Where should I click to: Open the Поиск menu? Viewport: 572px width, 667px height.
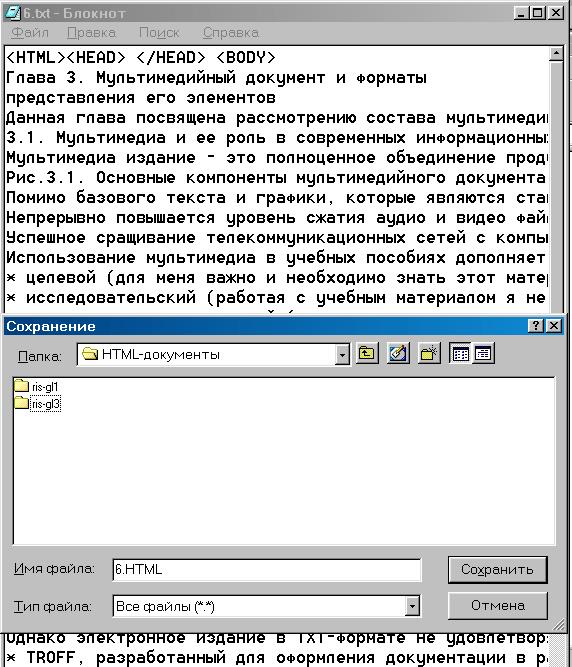[159, 33]
